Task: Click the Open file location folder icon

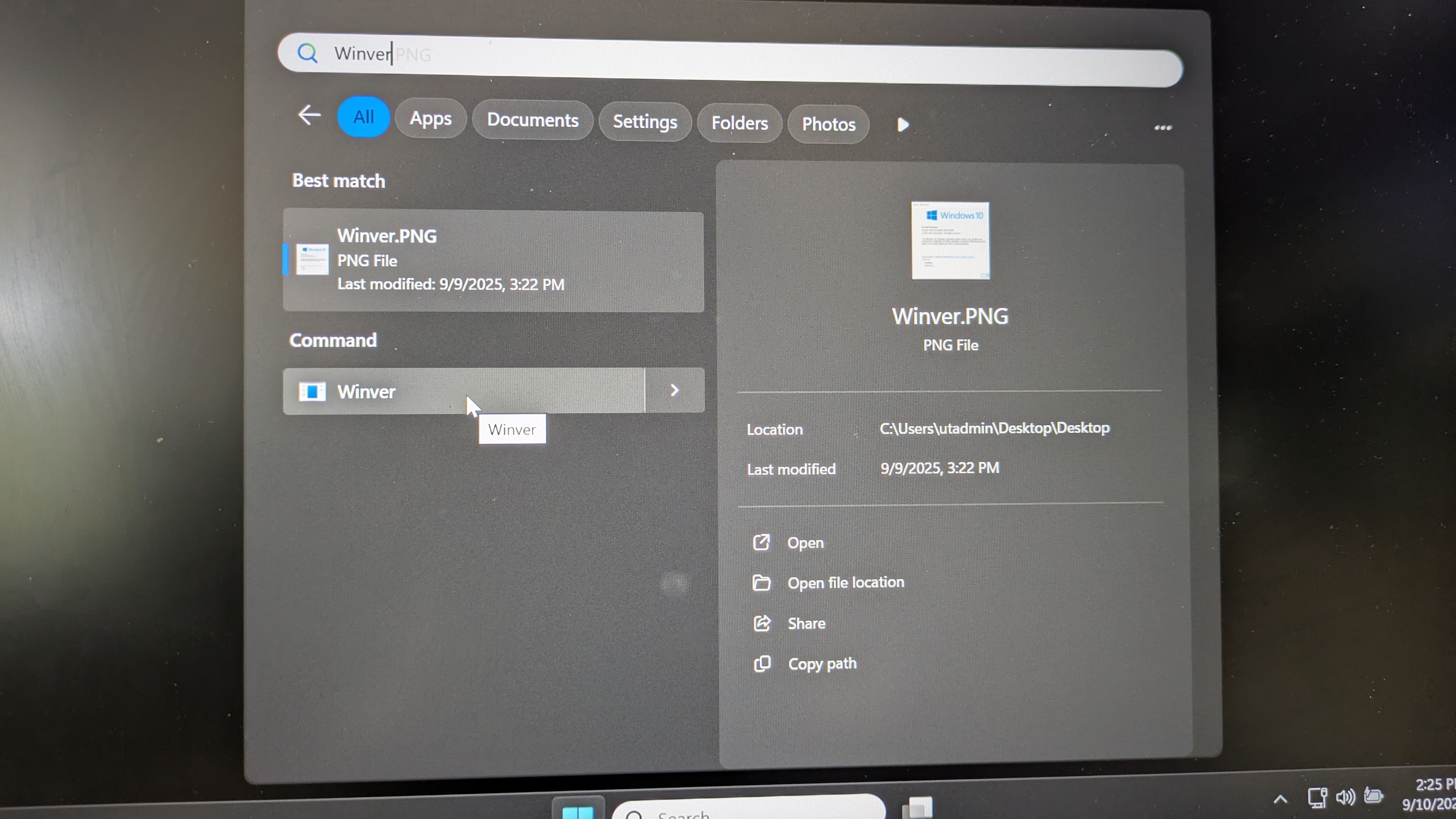Action: [761, 582]
